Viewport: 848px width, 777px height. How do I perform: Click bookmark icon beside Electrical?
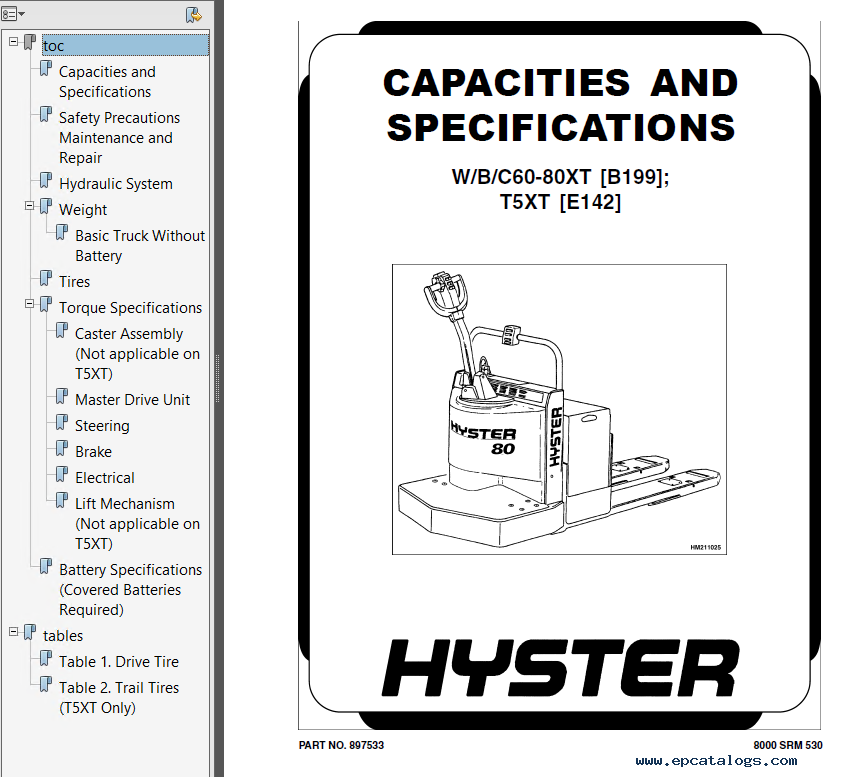pos(62,474)
